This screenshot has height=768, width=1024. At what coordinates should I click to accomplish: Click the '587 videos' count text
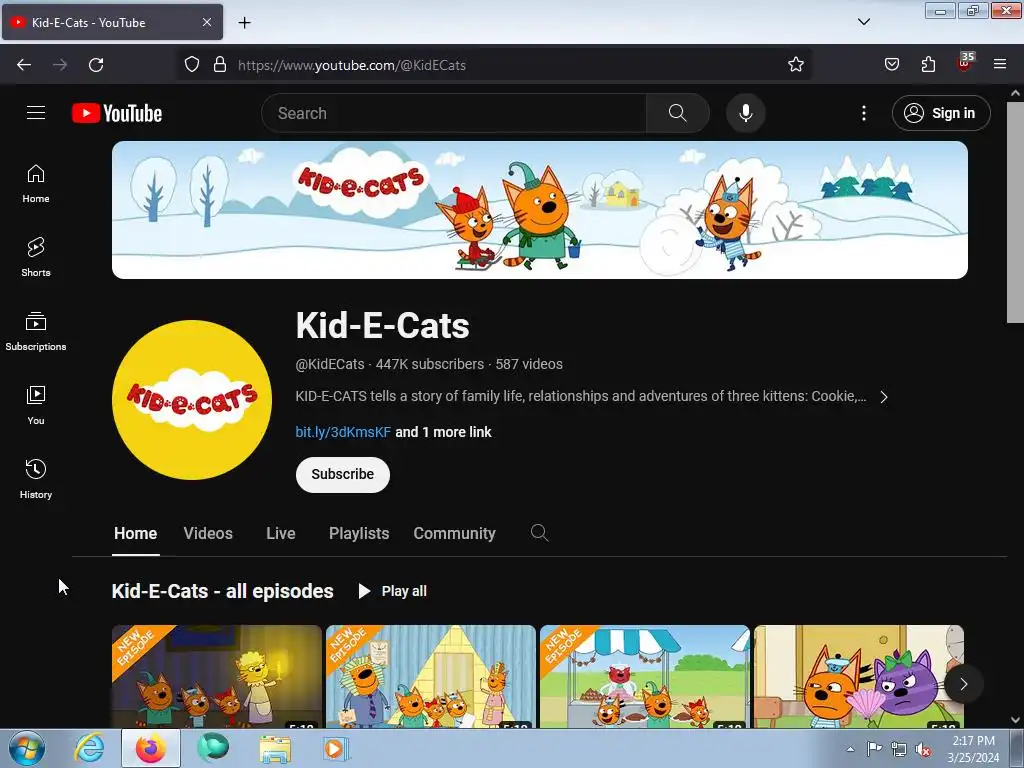529,364
